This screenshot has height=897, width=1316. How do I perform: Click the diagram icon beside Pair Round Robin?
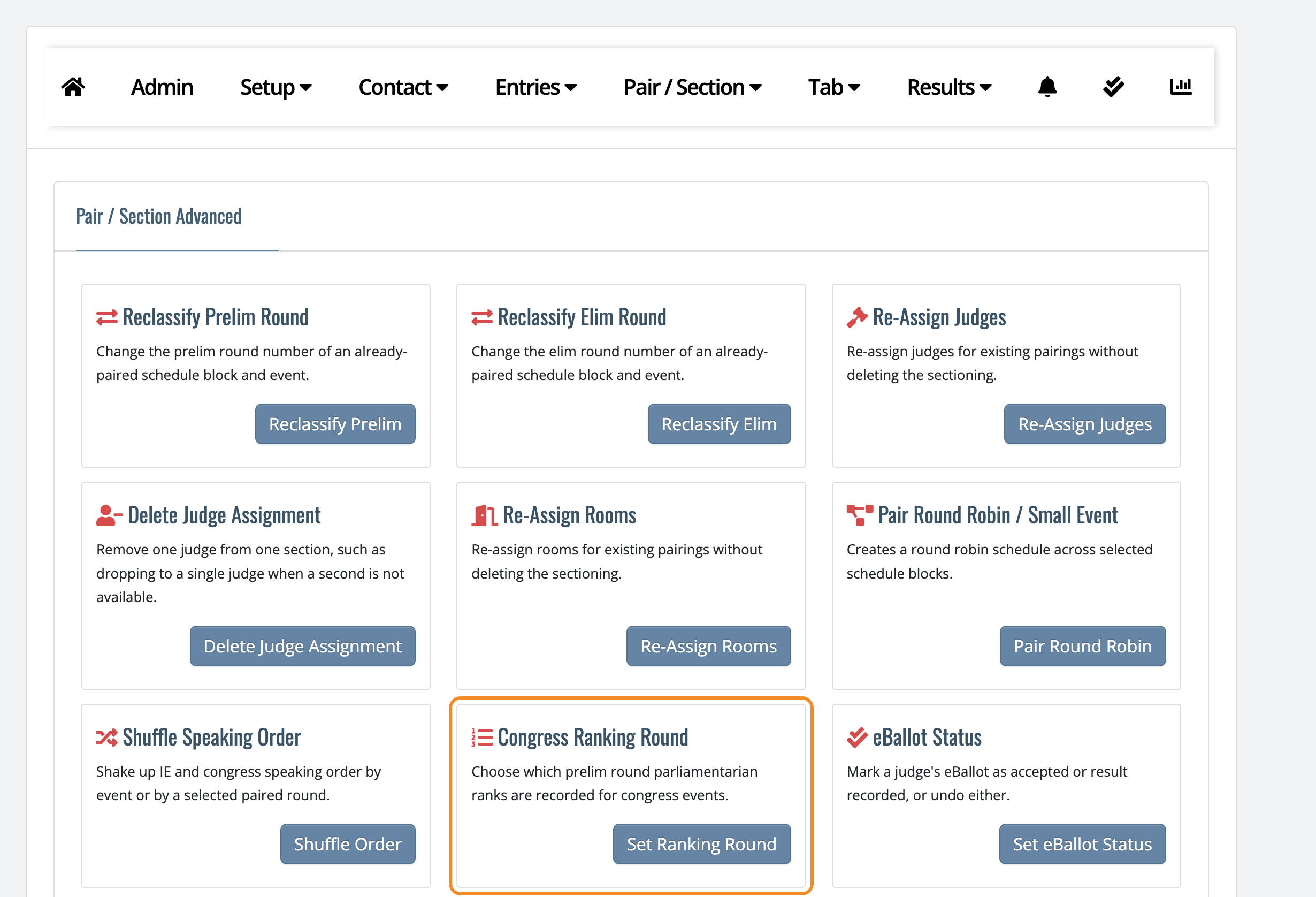(860, 515)
